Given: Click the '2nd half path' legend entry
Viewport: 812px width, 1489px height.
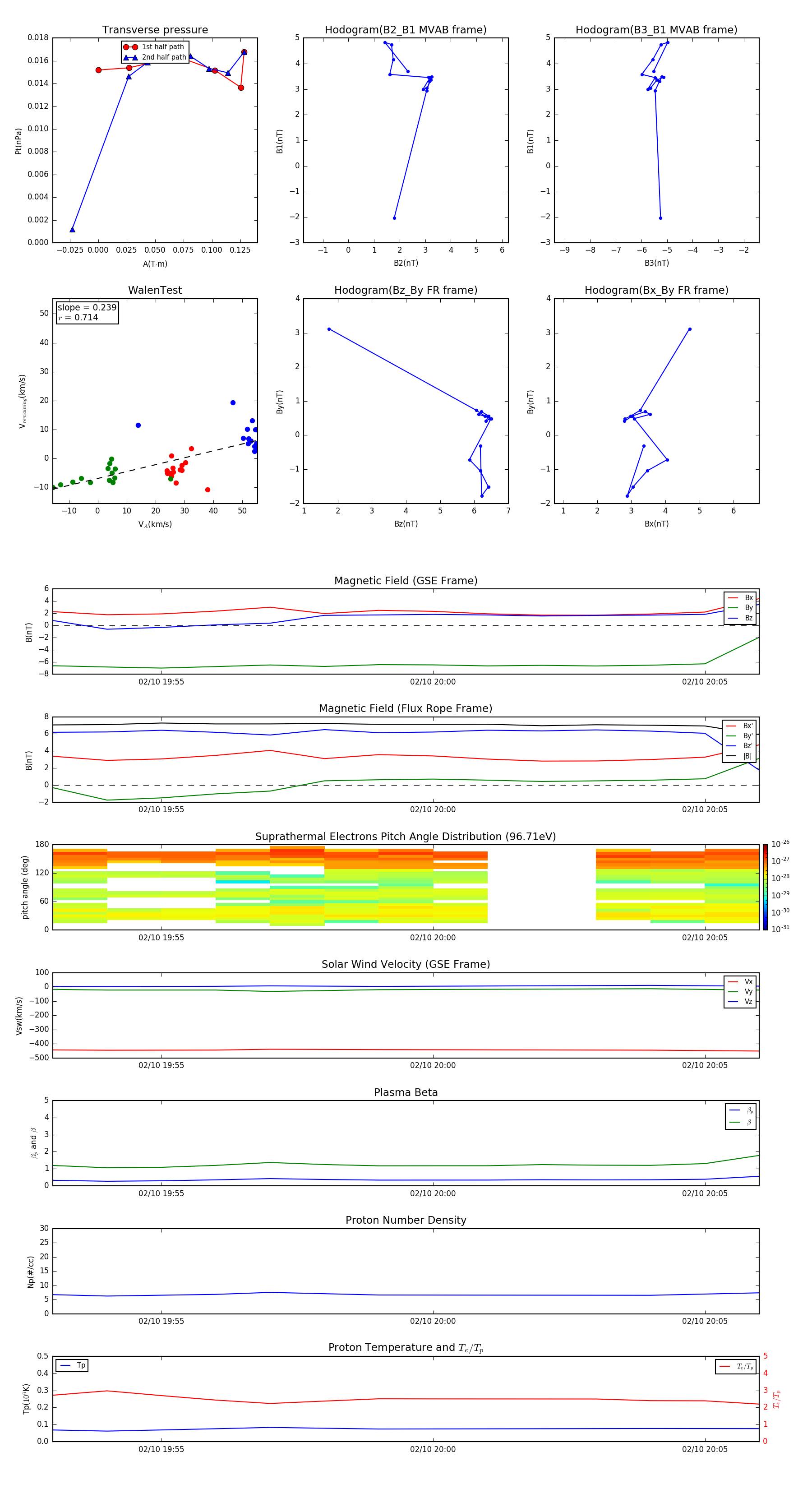Looking at the screenshot, I should click(155, 57).
